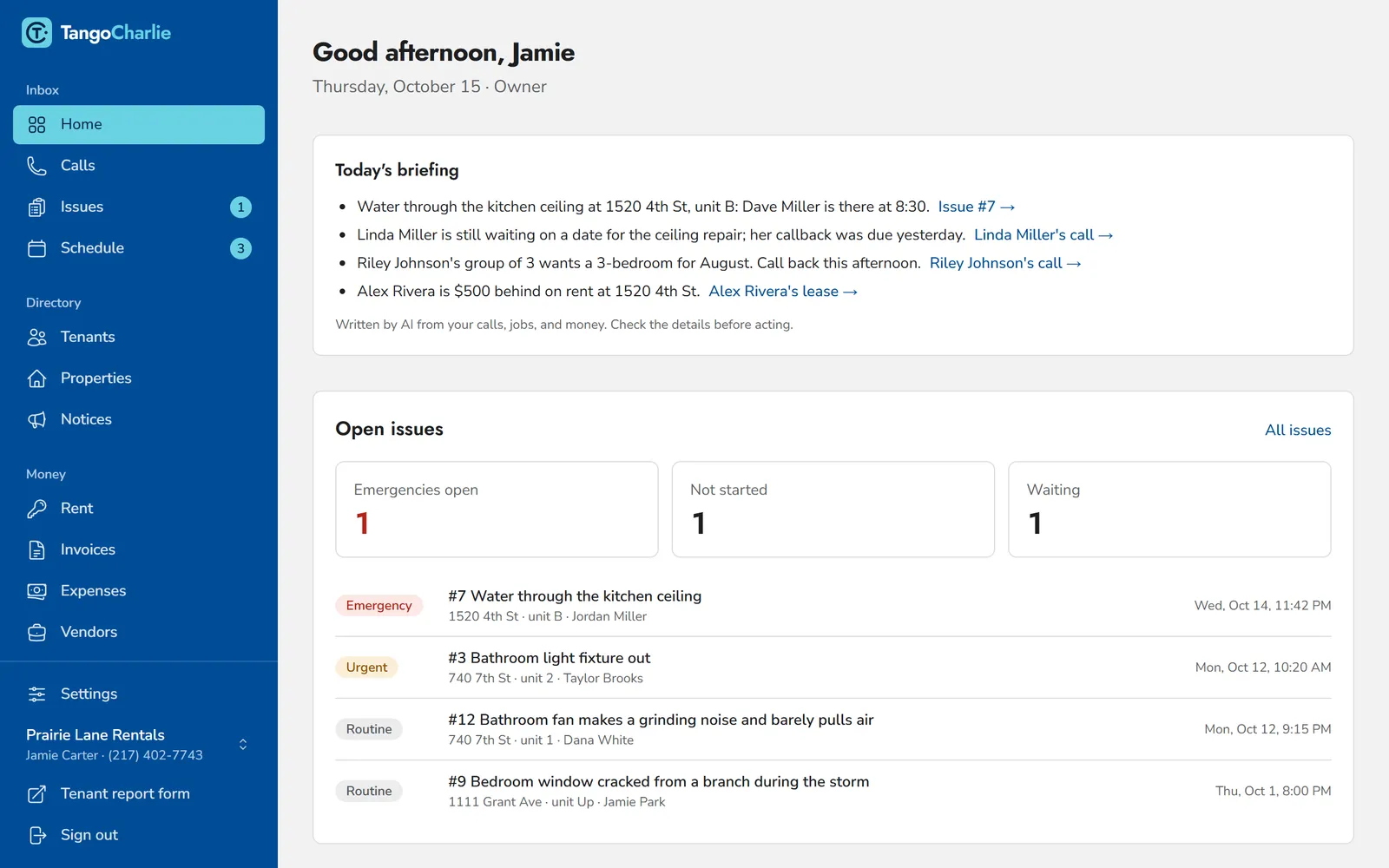
Task: Open Riley Johnson's call link
Action: point(1005,263)
